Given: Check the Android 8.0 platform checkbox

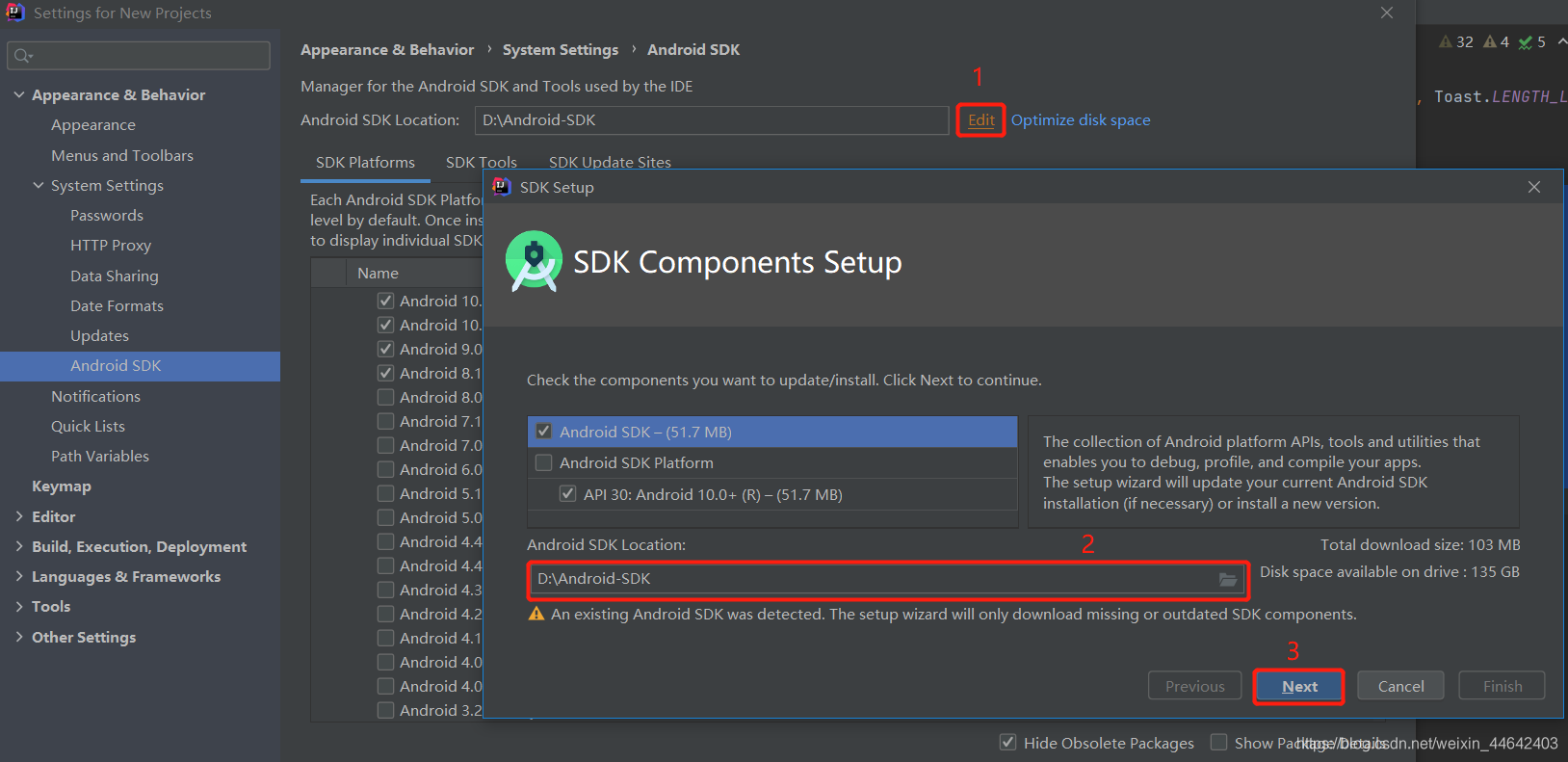Looking at the screenshot, I should tap(385, 397).
